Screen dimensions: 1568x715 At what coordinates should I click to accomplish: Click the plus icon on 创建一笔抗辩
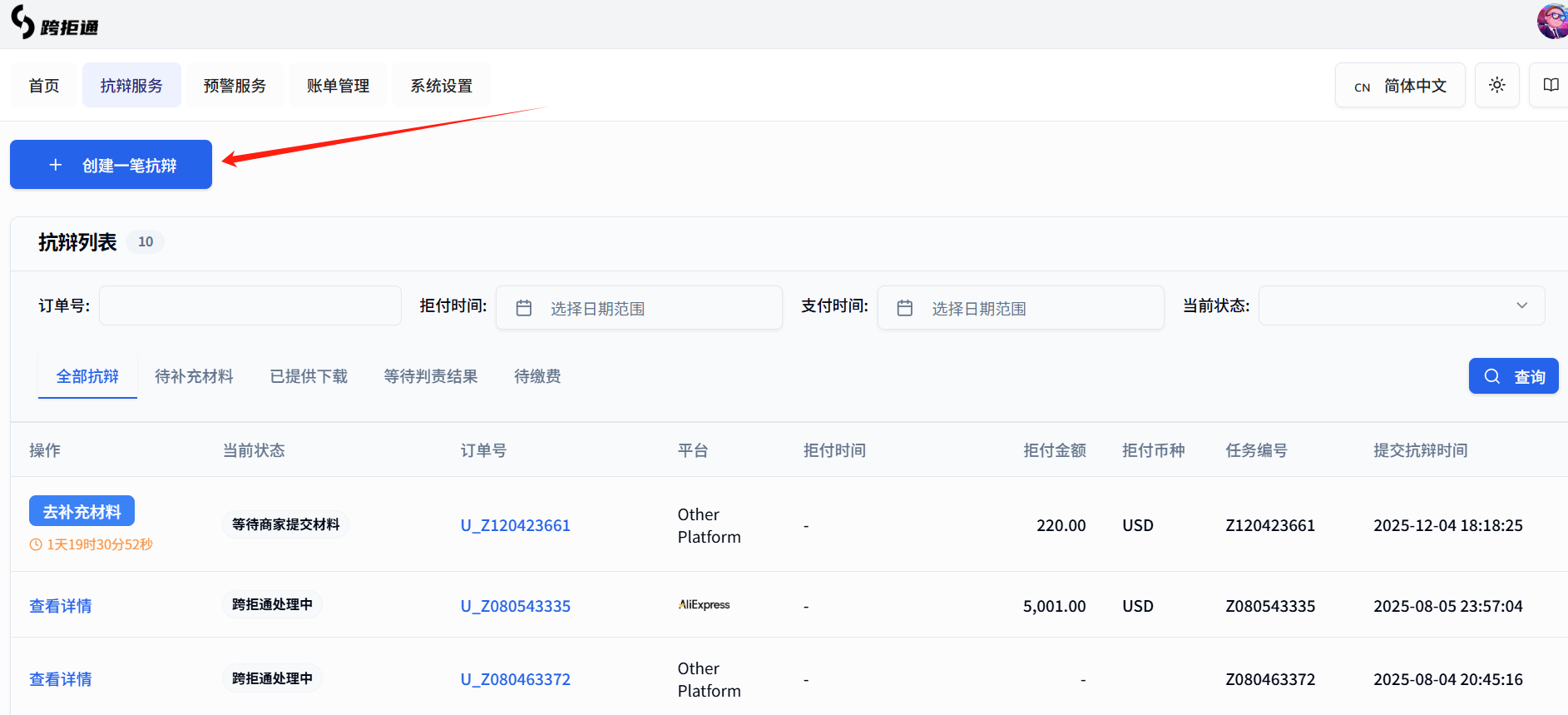point(56,165)
